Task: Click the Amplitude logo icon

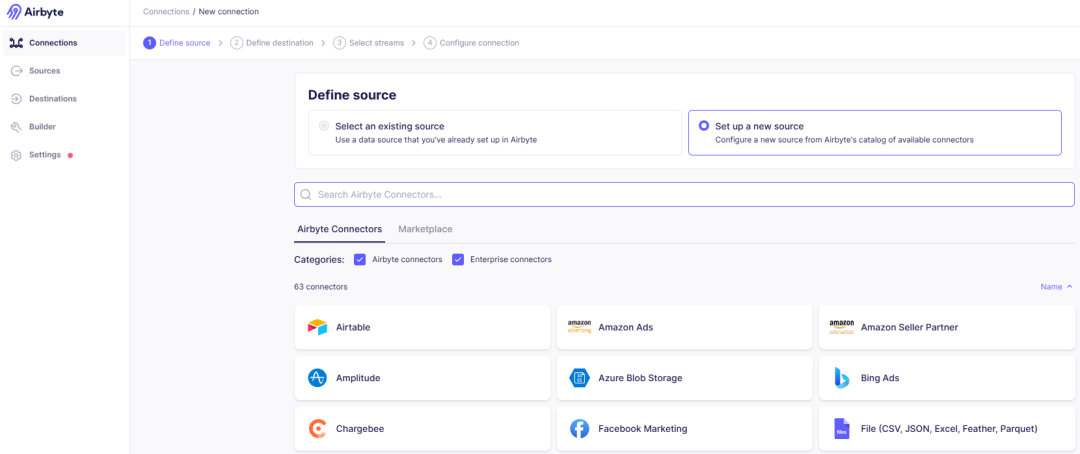Action: coord(318,378)
